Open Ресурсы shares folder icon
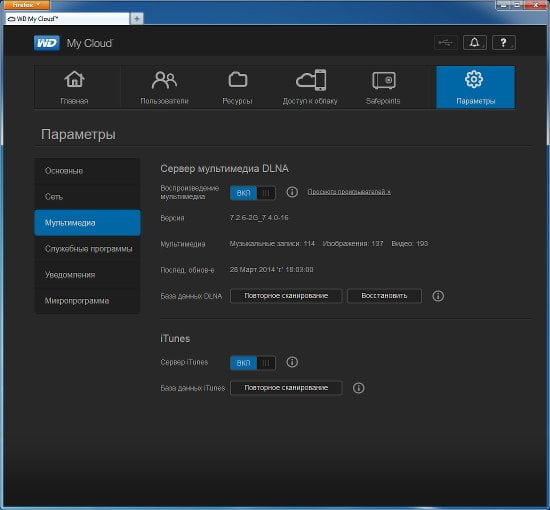 pyautogui.click(x=238, y=80)
